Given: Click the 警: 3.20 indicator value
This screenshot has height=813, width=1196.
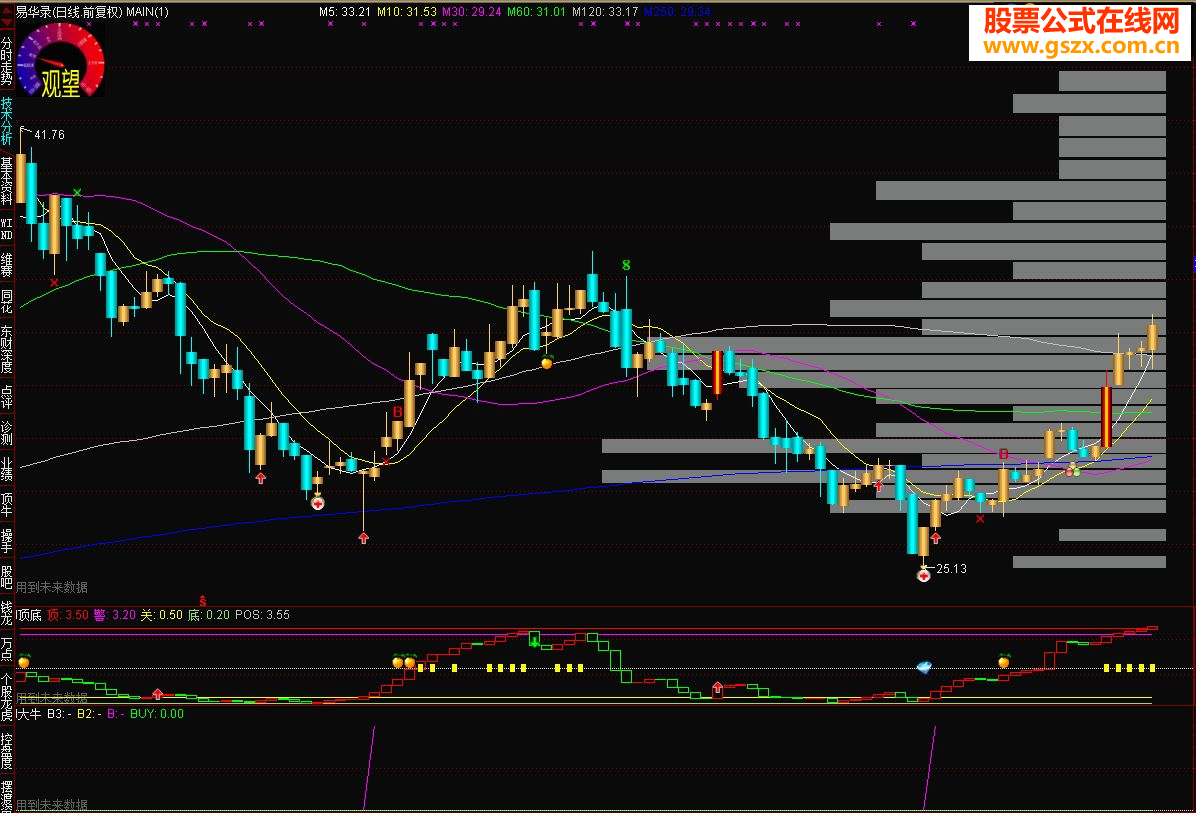Looking at the screenshot, I should pos(115,615).
